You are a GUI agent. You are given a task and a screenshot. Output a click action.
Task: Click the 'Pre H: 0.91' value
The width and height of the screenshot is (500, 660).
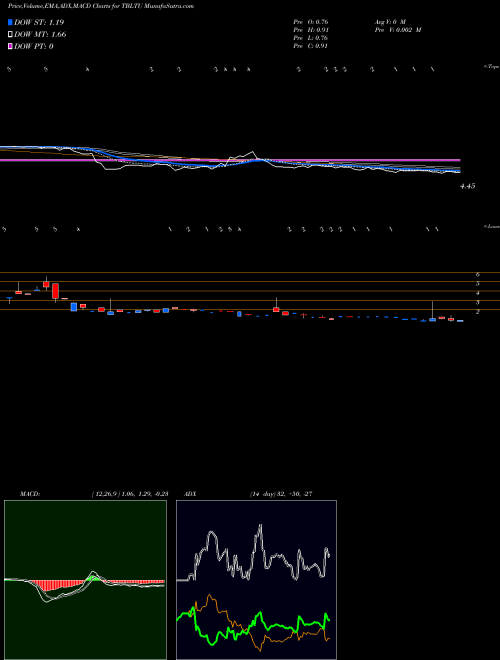(311, 30)
